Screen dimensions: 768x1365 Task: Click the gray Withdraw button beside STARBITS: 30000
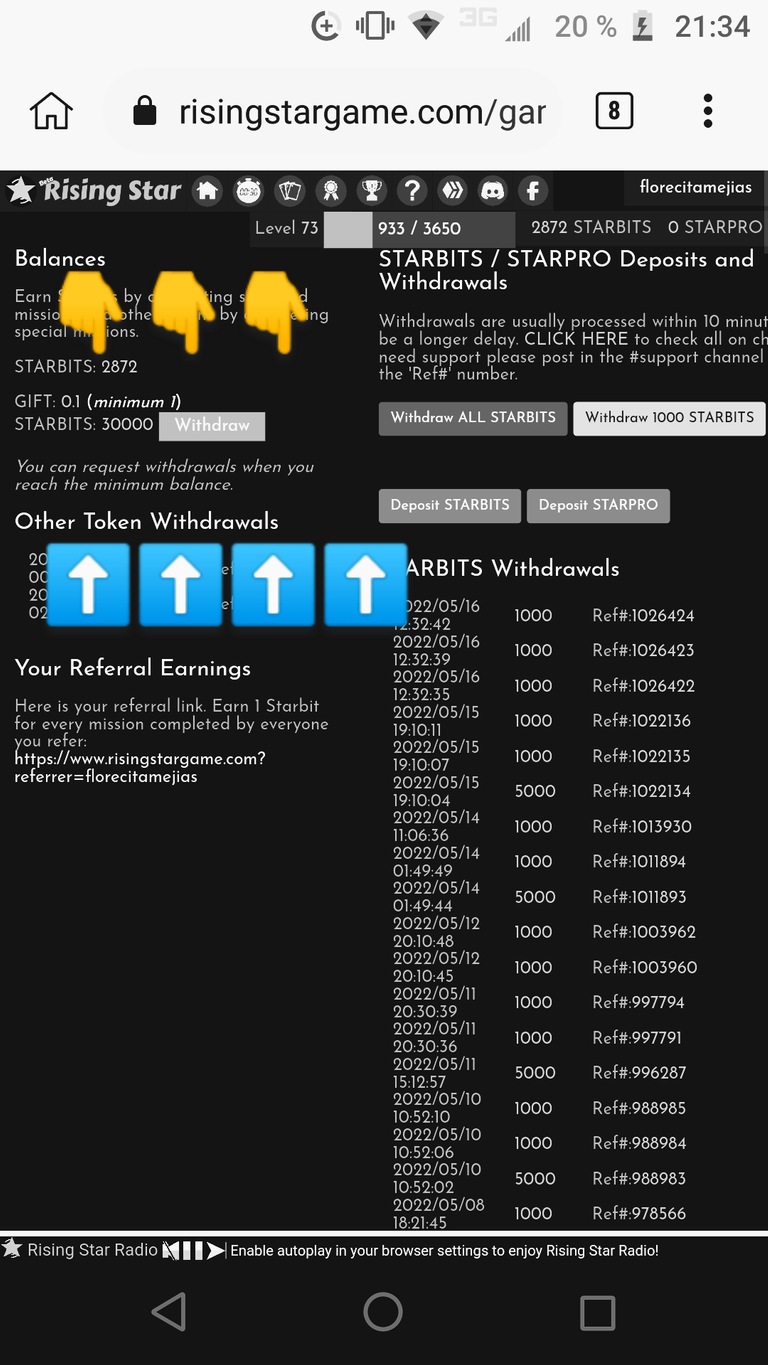(212, 426)
